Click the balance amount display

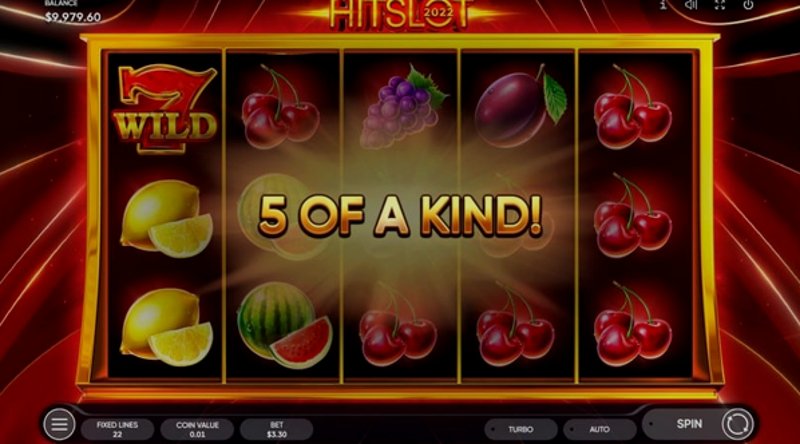[73, 17]
